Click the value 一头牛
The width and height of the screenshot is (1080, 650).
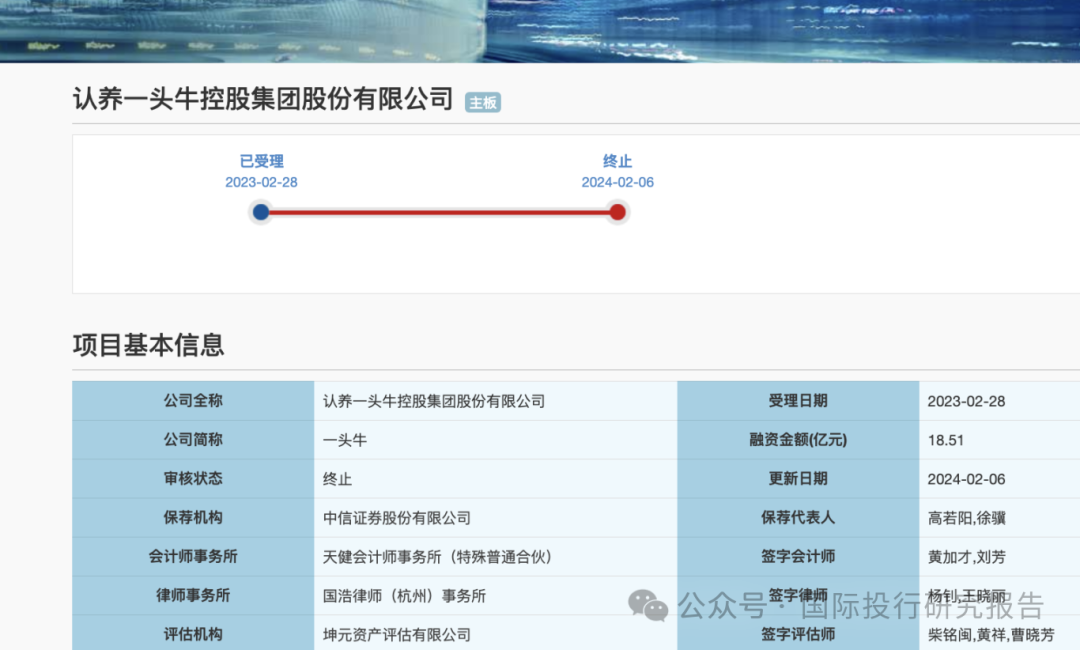345,441
